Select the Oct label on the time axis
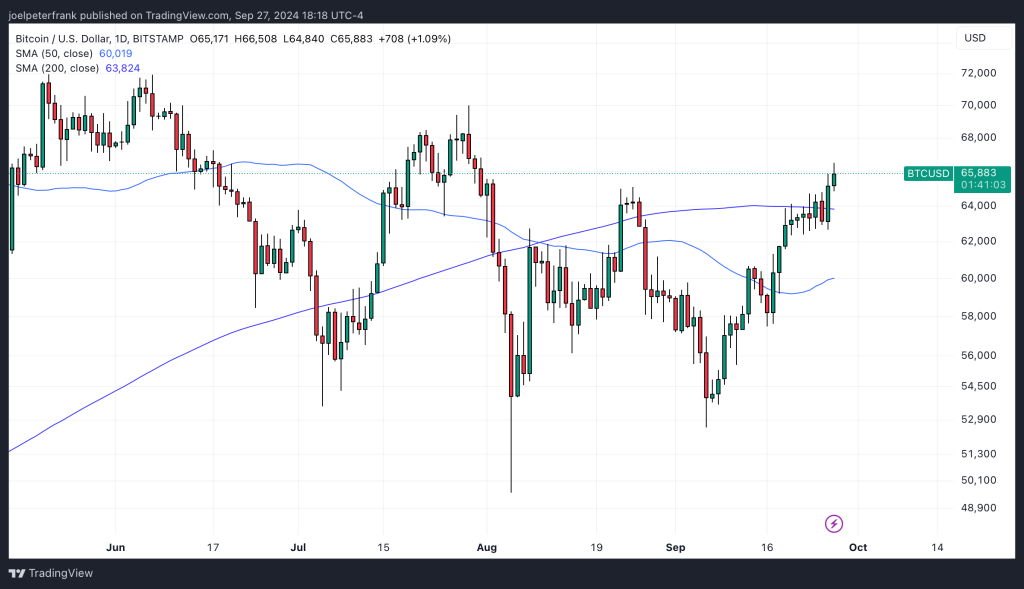This screenshot has height=589, width=1024. (x=857, y=547)
